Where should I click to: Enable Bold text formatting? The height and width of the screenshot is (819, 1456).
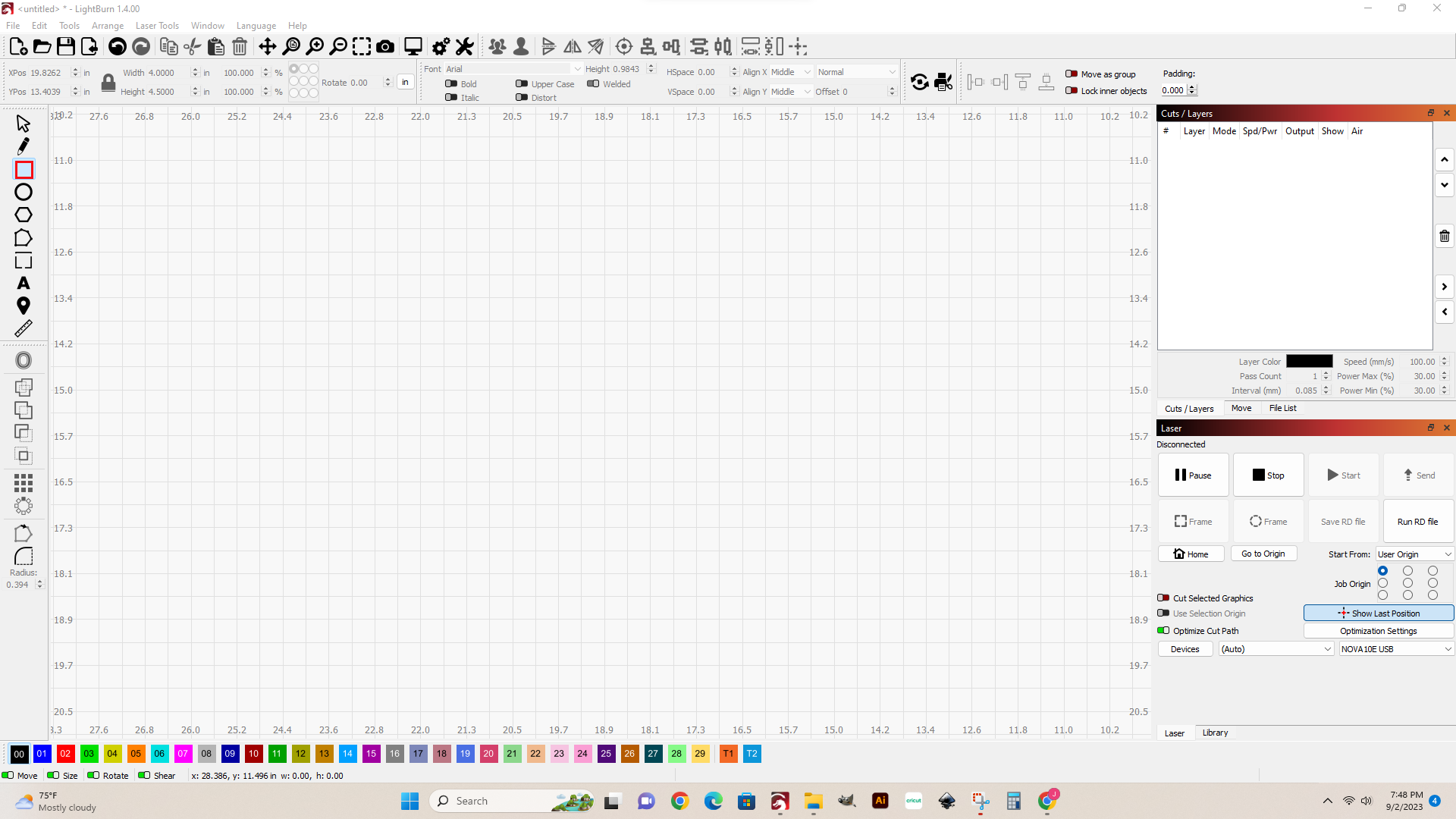point(452,83)
